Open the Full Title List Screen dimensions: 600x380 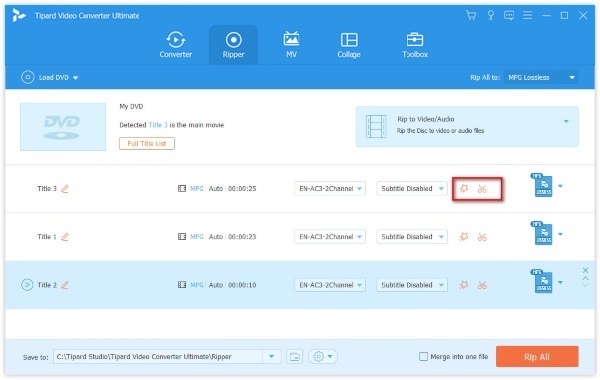pyautogui.click(x=147, y=144)
